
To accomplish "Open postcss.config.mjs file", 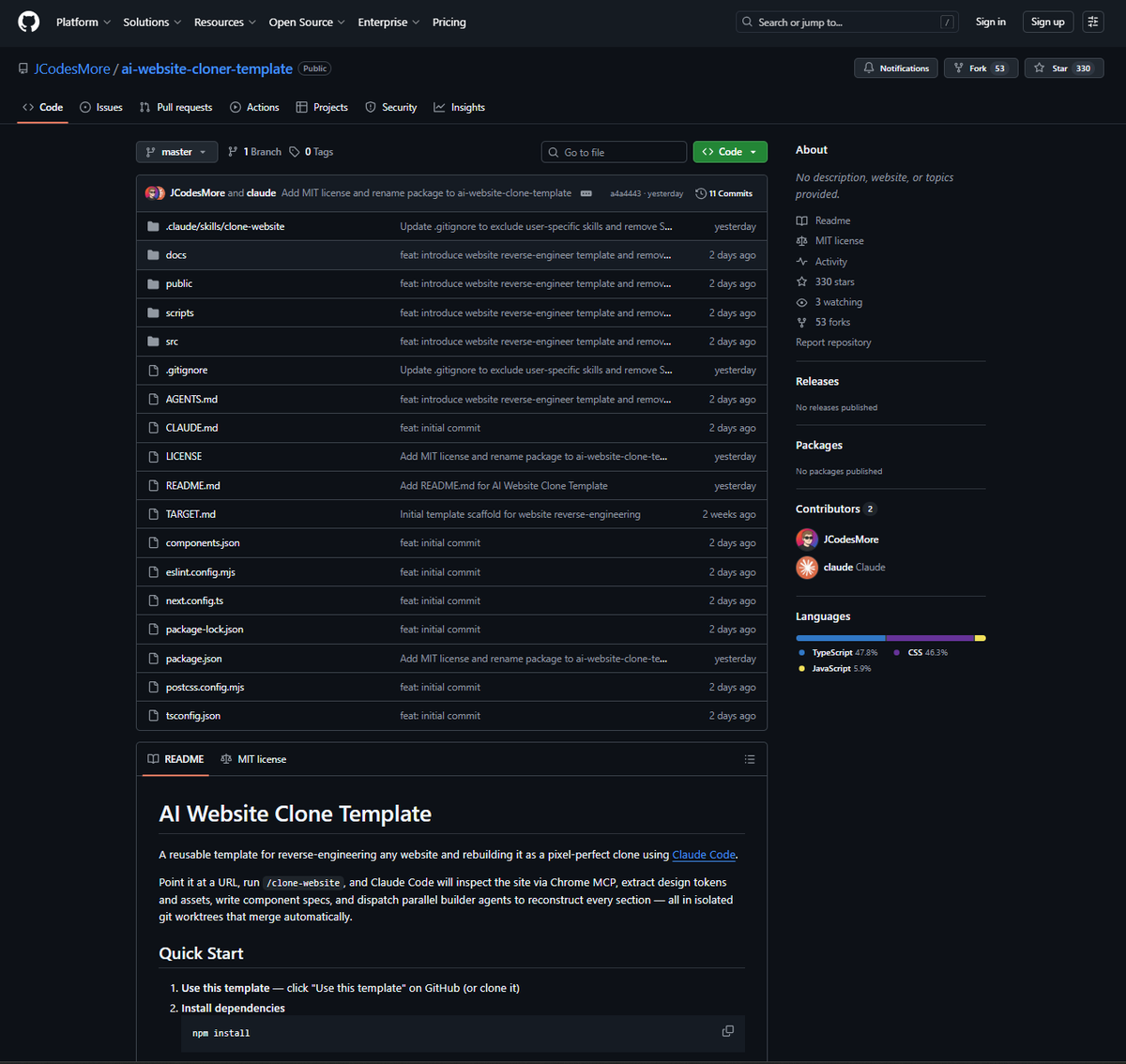I will [x=205, y=687].
